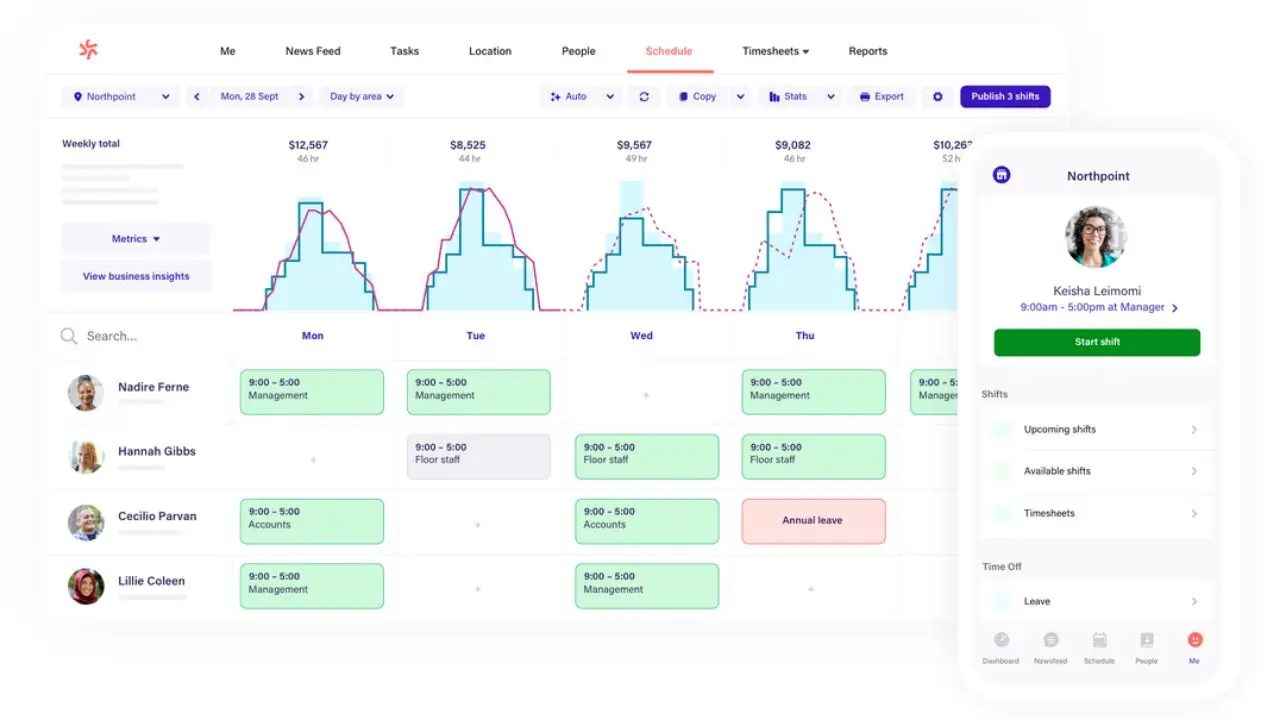
Task: Open the schedule refresh icon
Action: point(644,96)
